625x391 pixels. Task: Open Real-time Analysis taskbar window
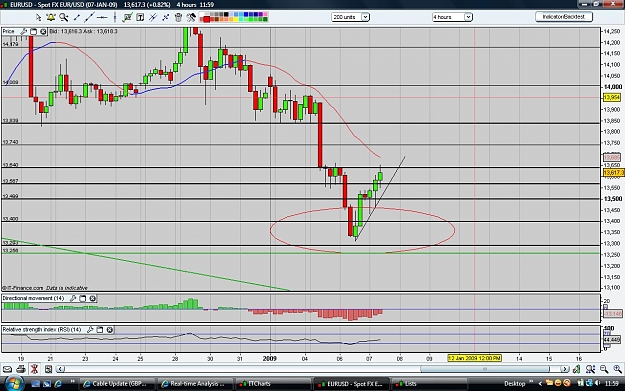(x=194, y=384)
